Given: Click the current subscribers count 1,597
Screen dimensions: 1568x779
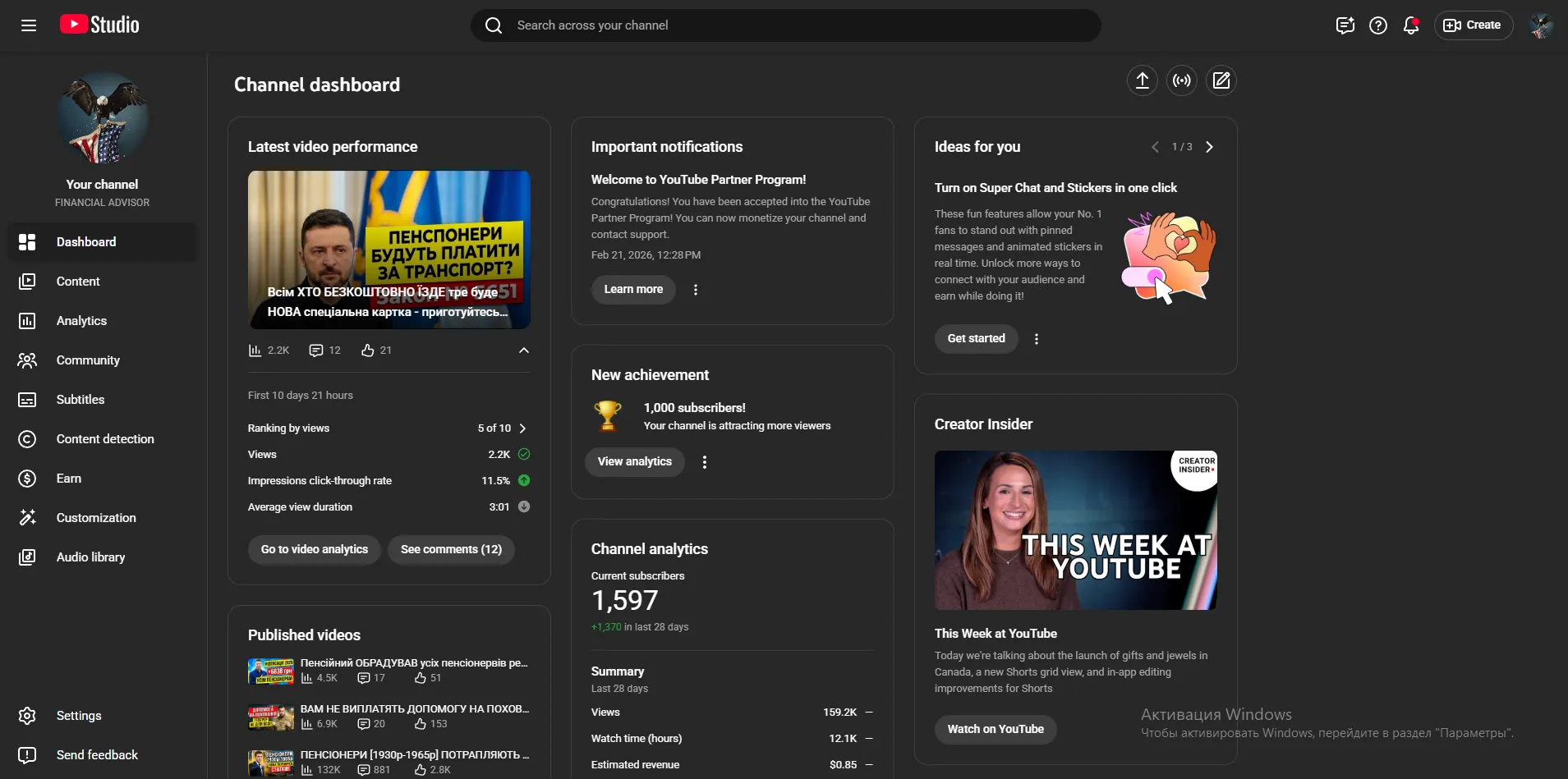Looking at the screenshot, I should coord(625,601).
